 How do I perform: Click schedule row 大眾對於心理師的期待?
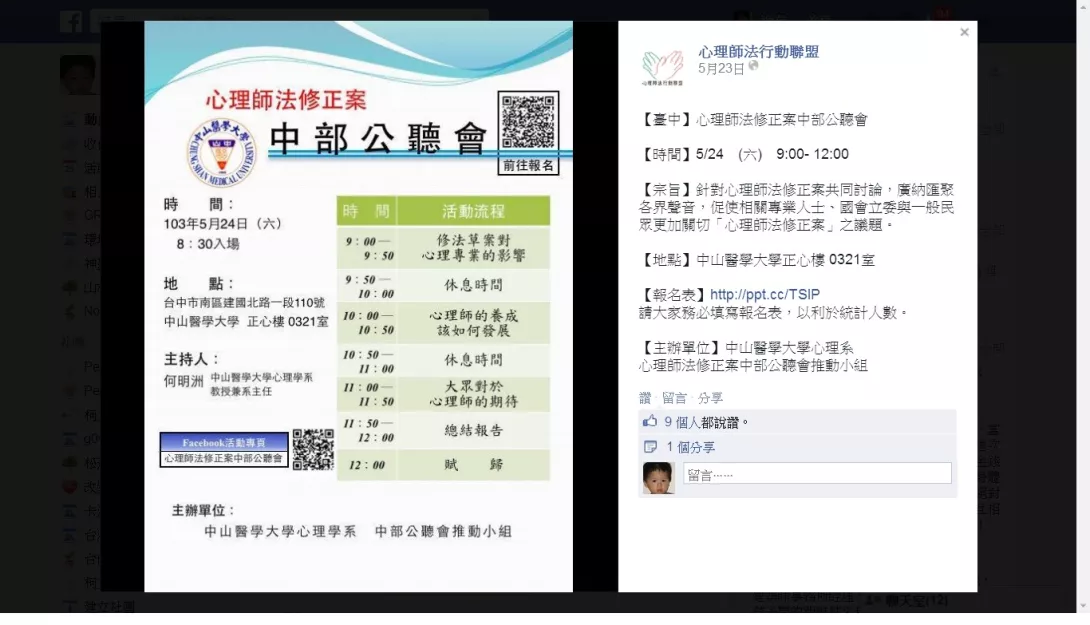point(444,394)
